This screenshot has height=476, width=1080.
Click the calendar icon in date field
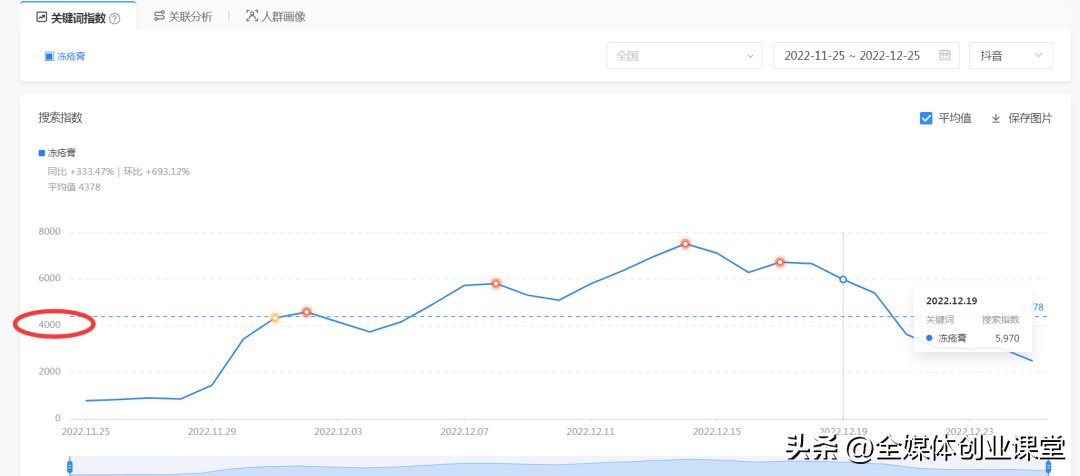click(944, 56)
